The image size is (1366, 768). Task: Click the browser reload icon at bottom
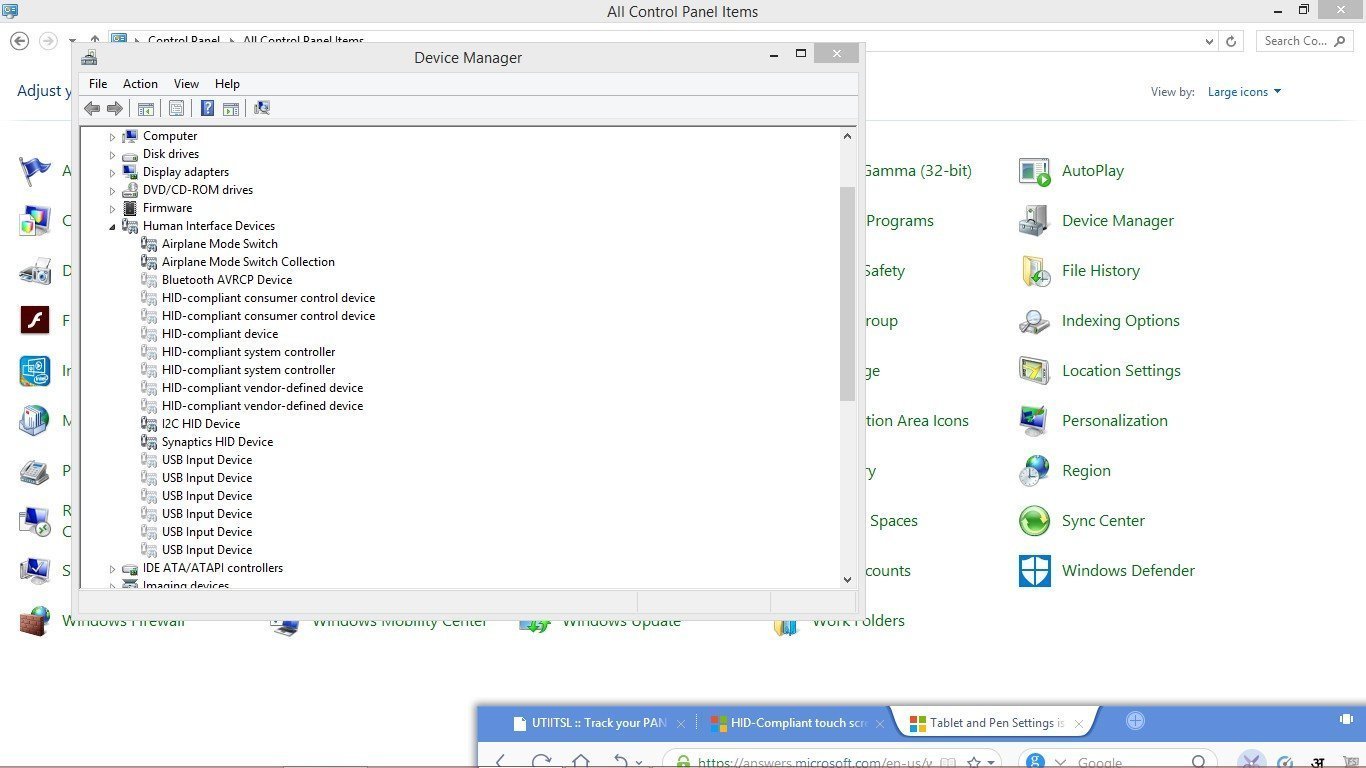[x=541, y=761]
